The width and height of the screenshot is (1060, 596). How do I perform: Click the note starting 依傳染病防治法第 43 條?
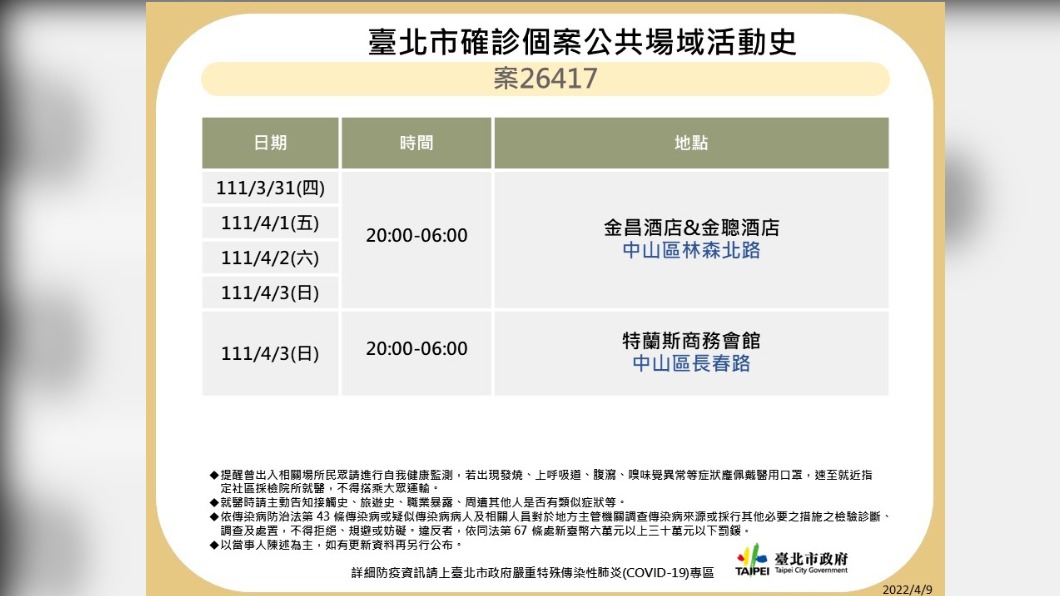tap(551, 524)
